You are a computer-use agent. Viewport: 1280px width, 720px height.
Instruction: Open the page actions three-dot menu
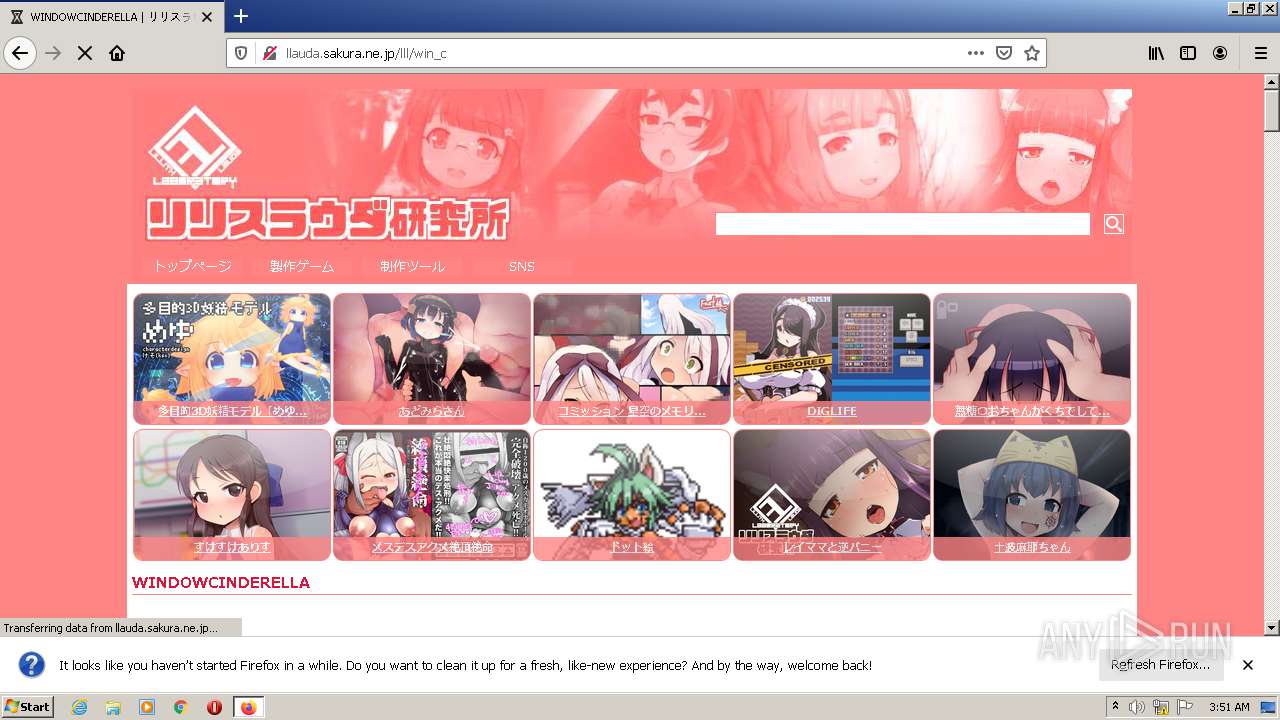click(x=976, y=53)
